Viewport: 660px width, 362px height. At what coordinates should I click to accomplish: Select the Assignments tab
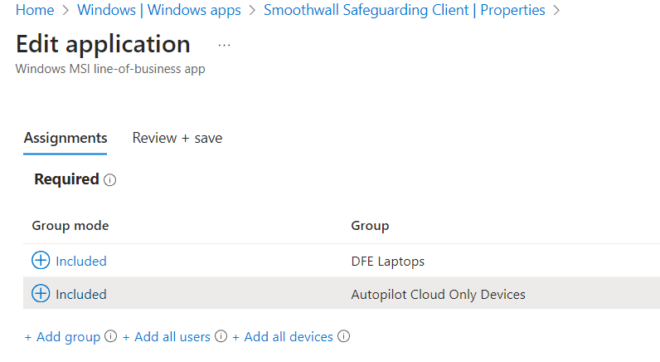pyautogui.click(x=65, y=138)
